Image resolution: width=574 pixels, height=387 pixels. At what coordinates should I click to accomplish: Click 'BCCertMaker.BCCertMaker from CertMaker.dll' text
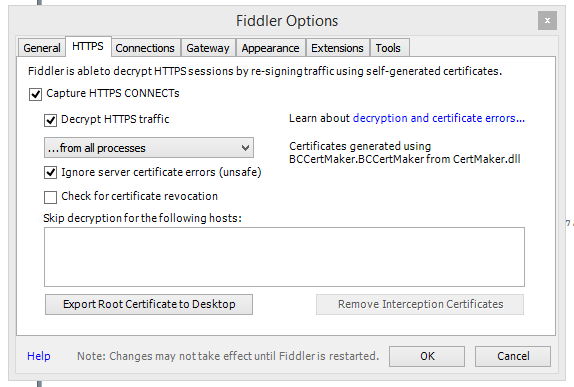405,159
